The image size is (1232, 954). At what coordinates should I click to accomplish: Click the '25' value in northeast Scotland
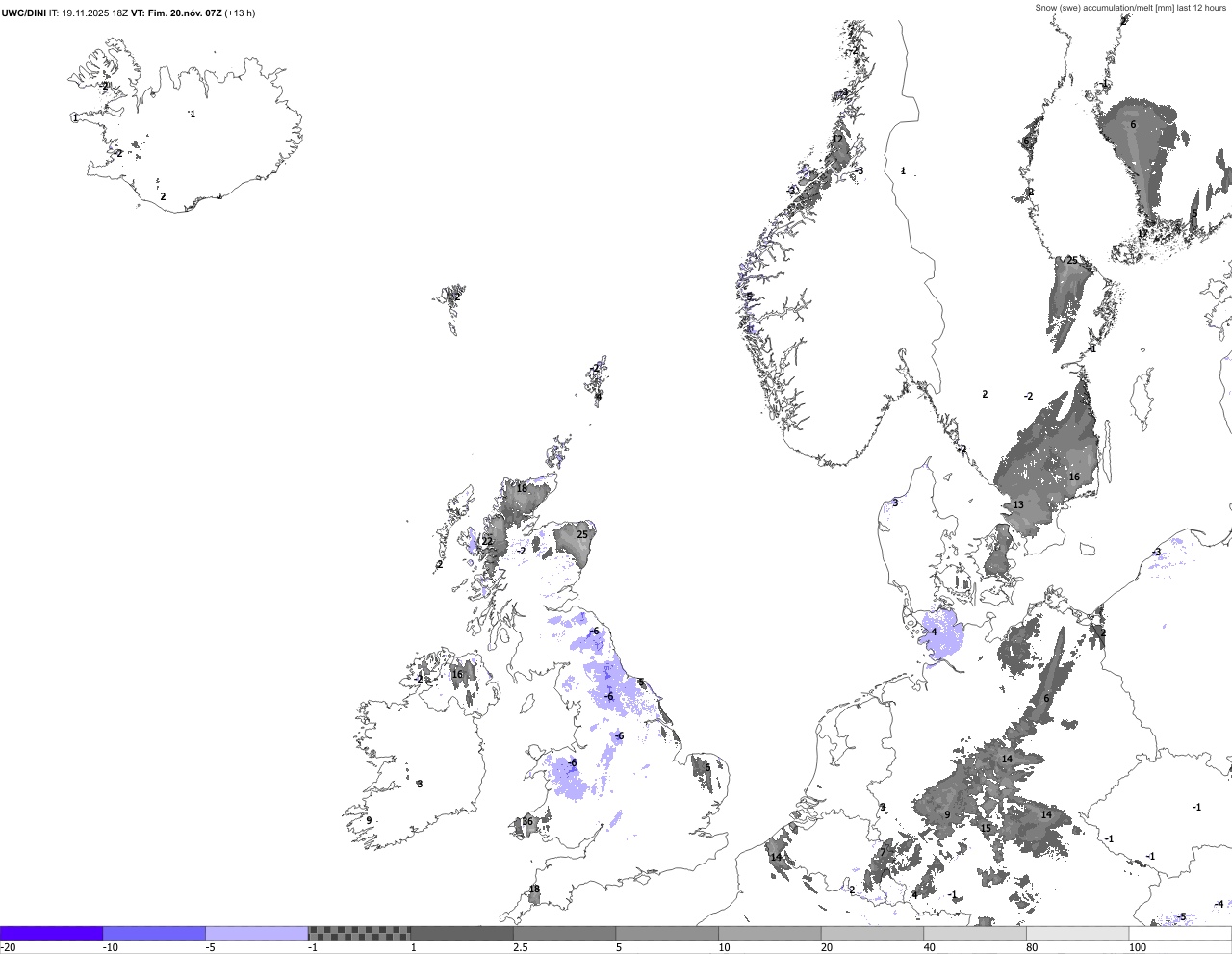pos(582,534)
